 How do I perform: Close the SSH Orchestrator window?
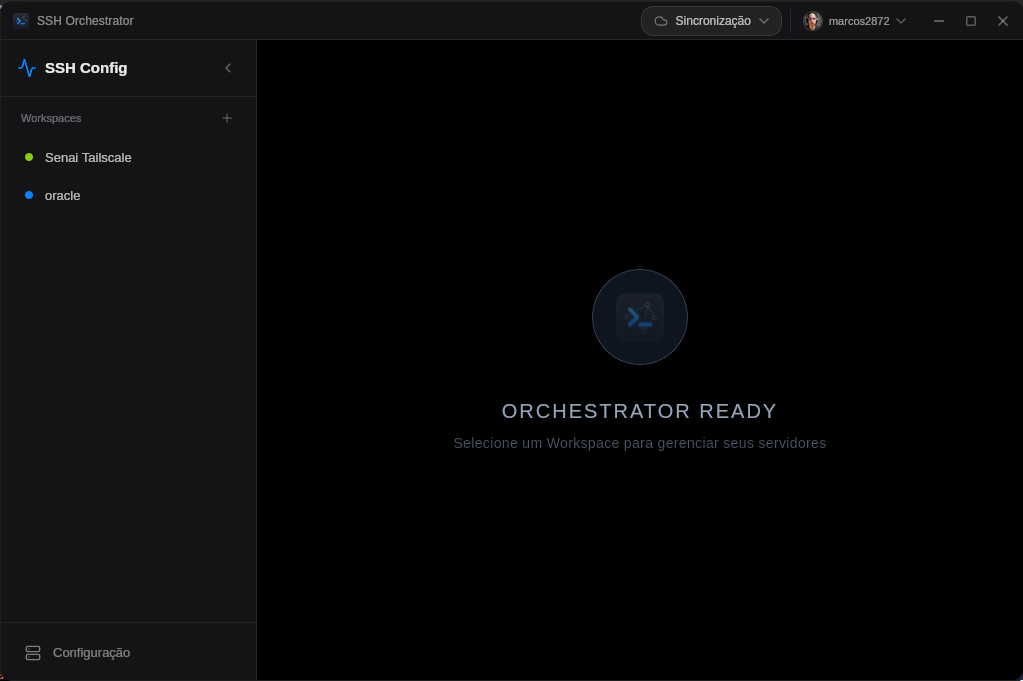pyautogui.click(x=1003, y=21)
